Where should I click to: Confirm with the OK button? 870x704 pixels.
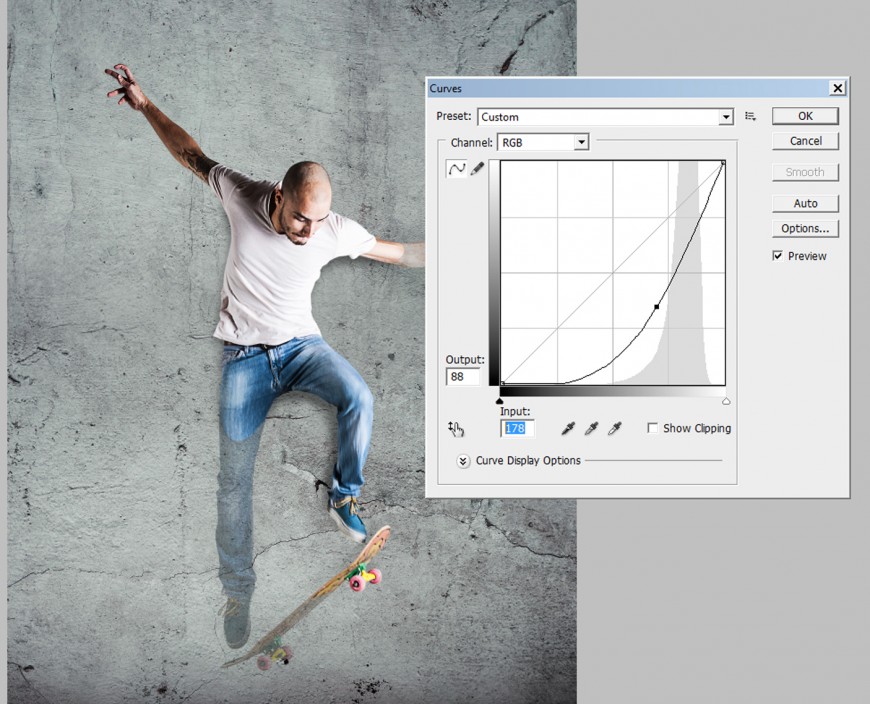(x=805, y=116)
